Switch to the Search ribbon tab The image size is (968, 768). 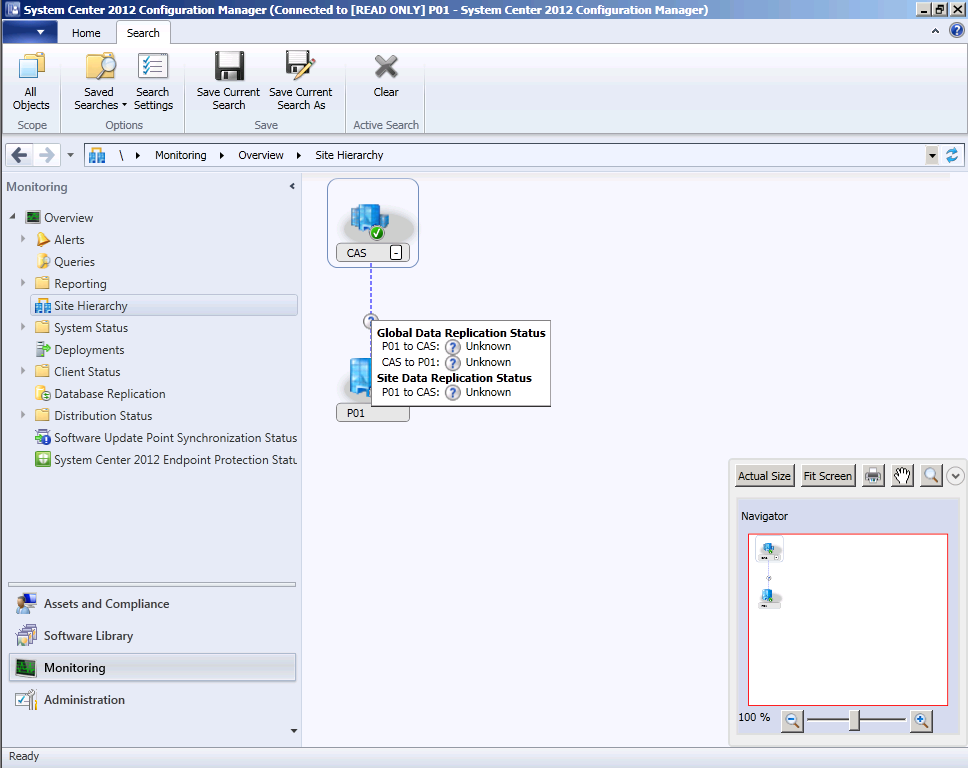pyautogui.click(x=143, y=33)
